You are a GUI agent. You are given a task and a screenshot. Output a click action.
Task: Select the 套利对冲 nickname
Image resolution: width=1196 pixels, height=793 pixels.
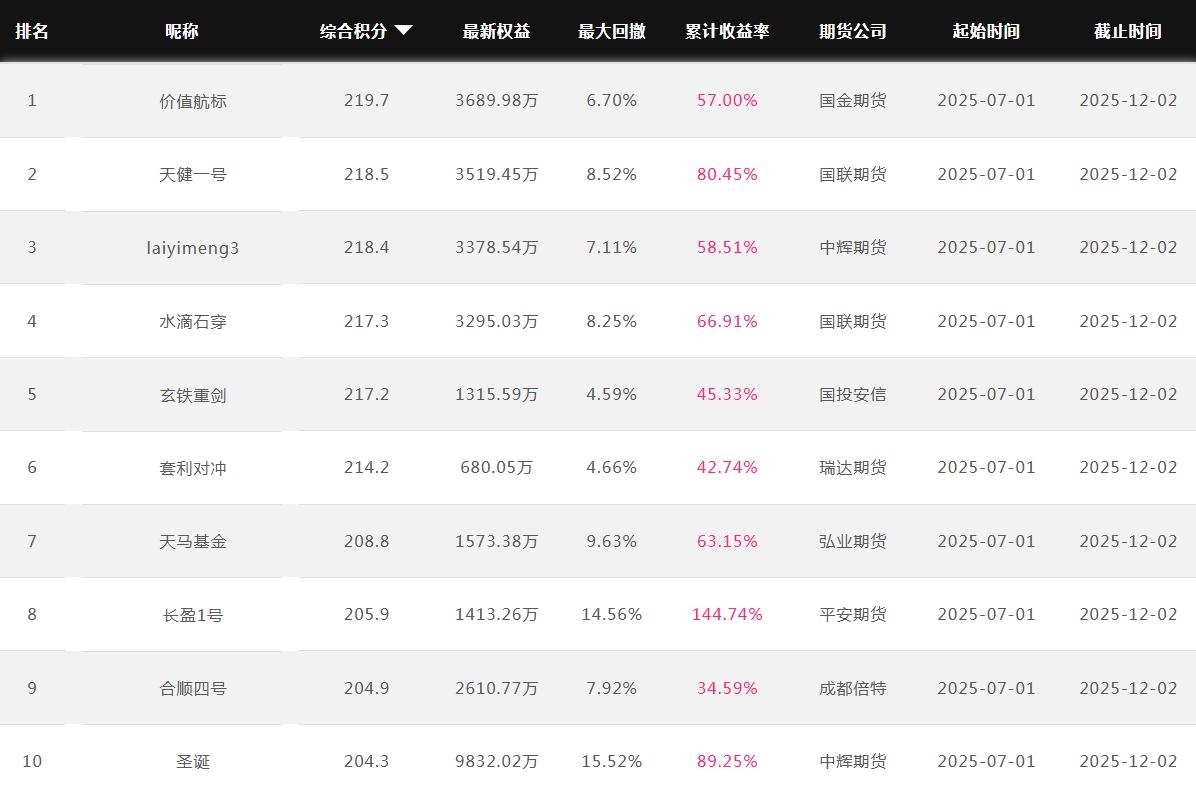[x=193, y=468]
